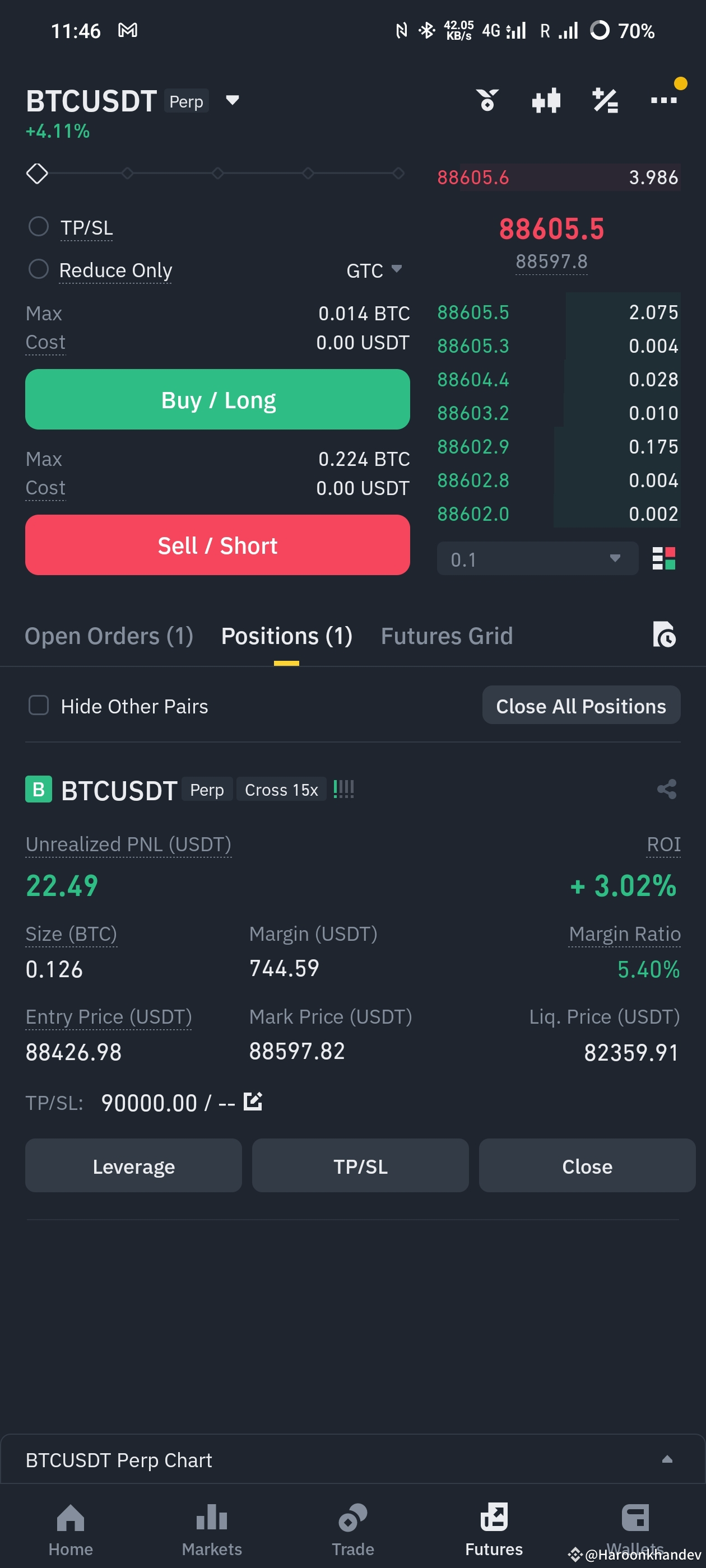
Task: Tap the Close All Positions button
Action: coord(581,706)
